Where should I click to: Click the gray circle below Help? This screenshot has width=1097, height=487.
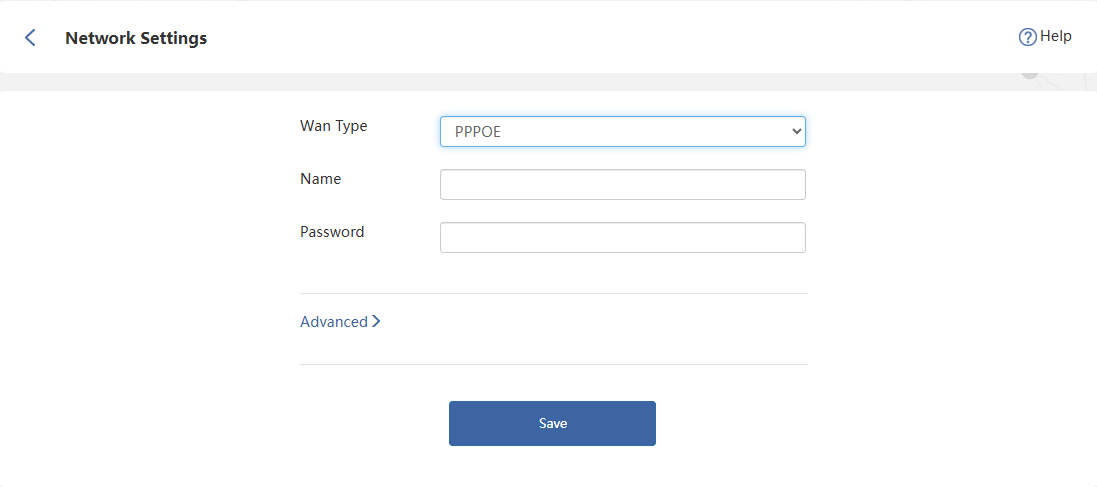(1029, 74)
